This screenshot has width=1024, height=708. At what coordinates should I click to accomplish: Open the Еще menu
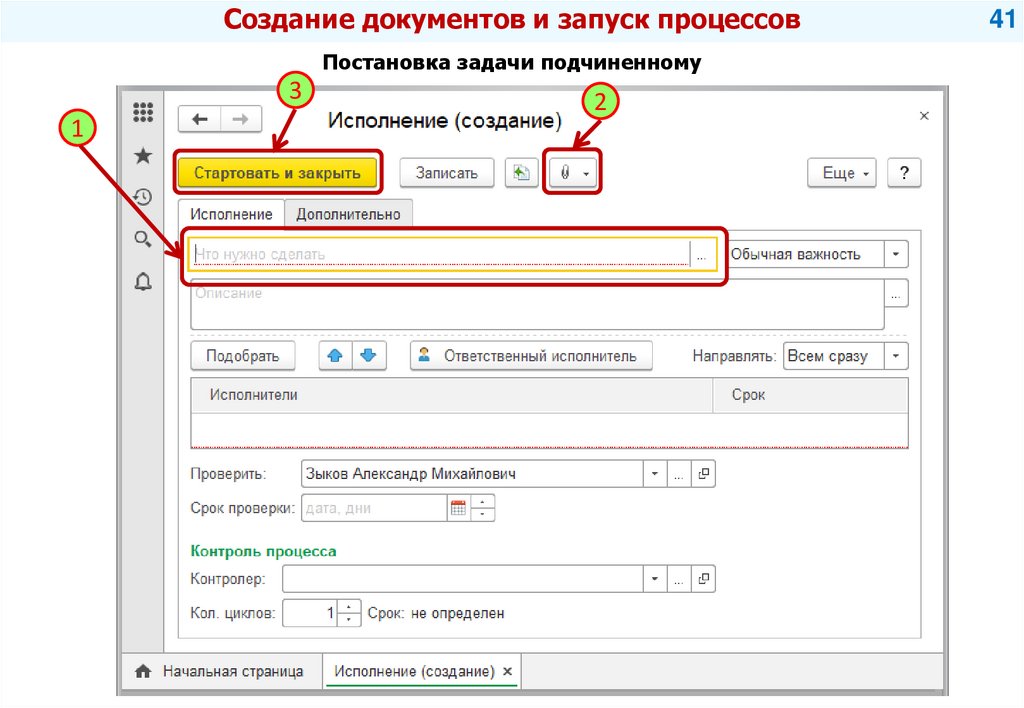point(842,173)
